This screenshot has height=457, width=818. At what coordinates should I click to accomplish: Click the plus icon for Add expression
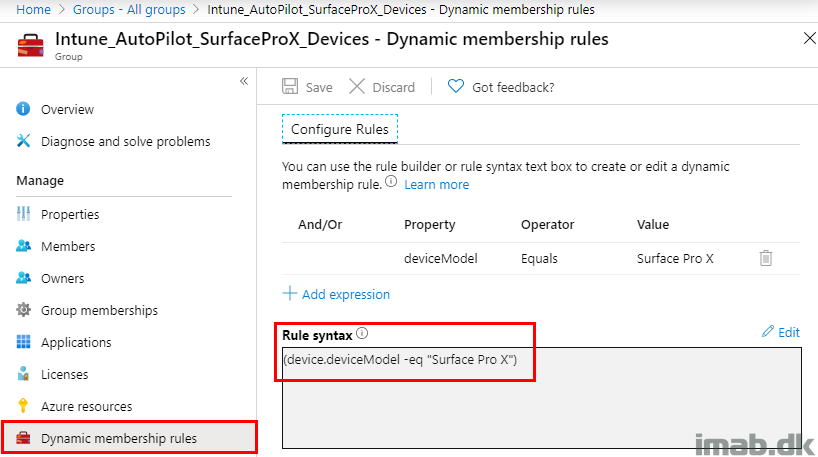(290, 293)
